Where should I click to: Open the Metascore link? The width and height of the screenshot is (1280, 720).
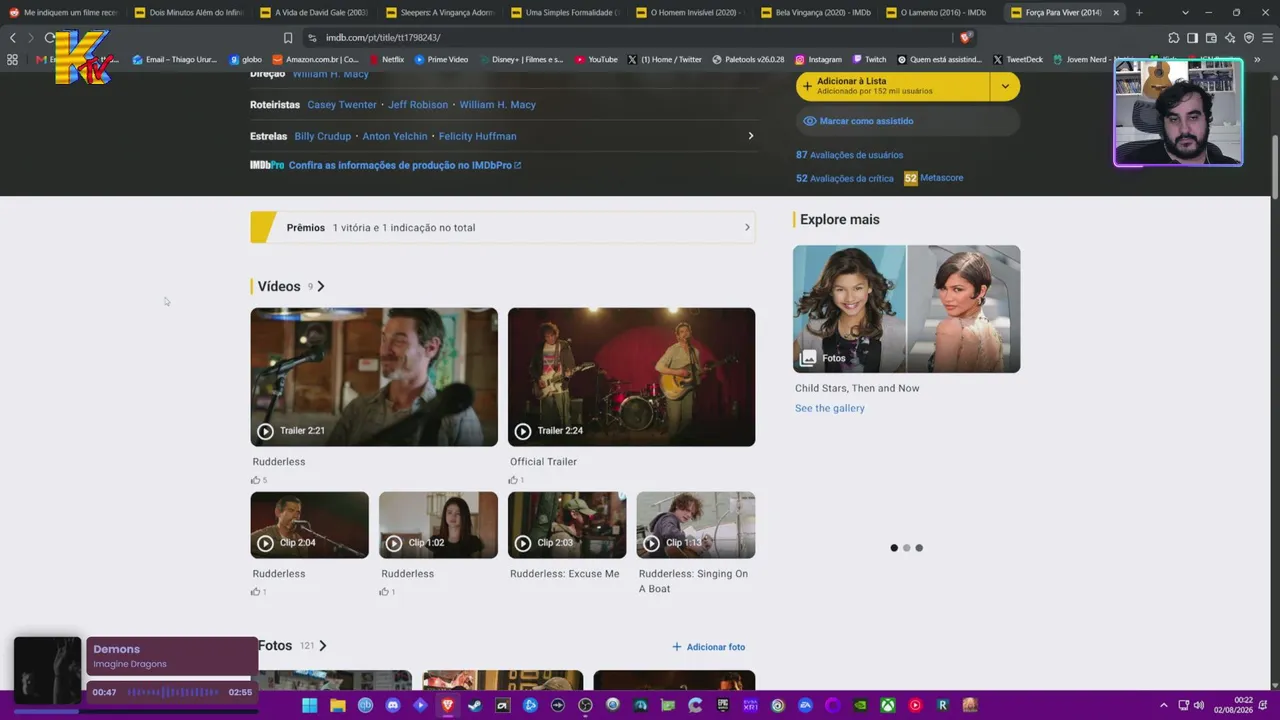pyautogui.click(x=934, y=178)
